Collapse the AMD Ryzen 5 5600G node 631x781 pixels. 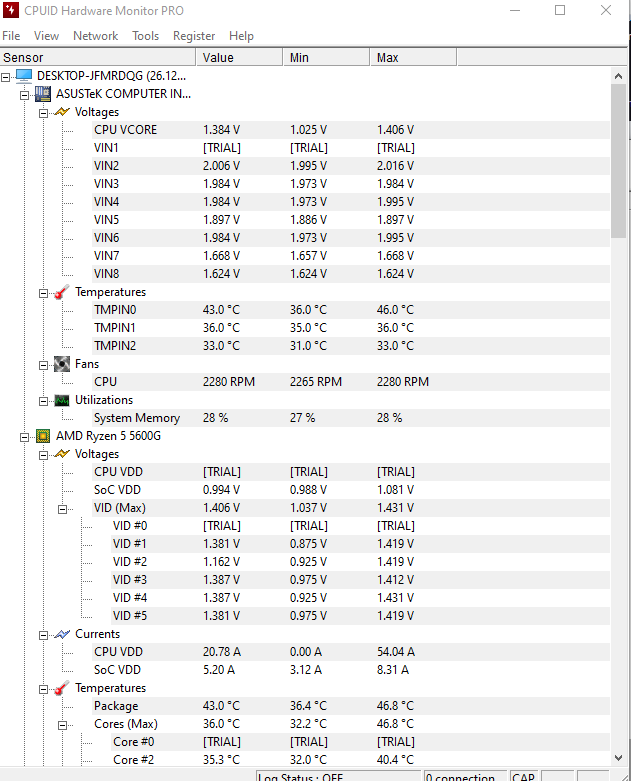coord(24,437)
